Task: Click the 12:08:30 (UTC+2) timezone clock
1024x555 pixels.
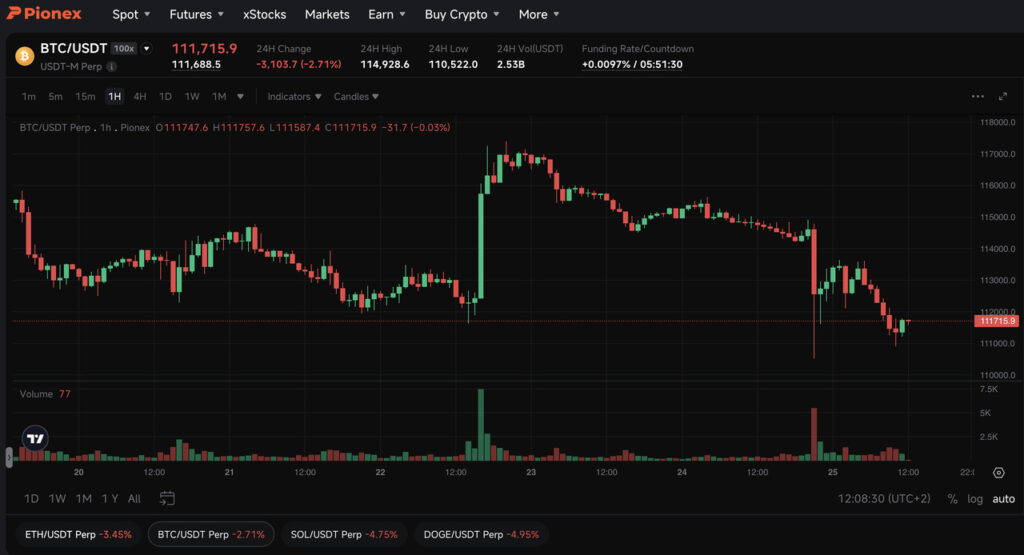Action: coord(884,499)
